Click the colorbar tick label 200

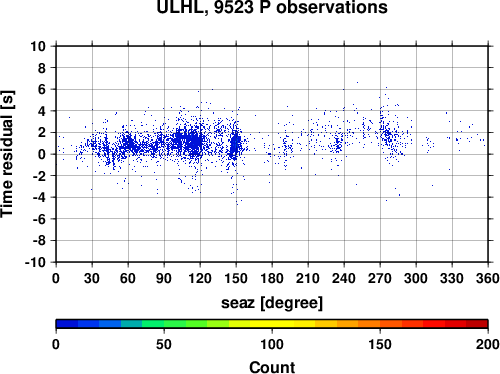tap(488, 344)
